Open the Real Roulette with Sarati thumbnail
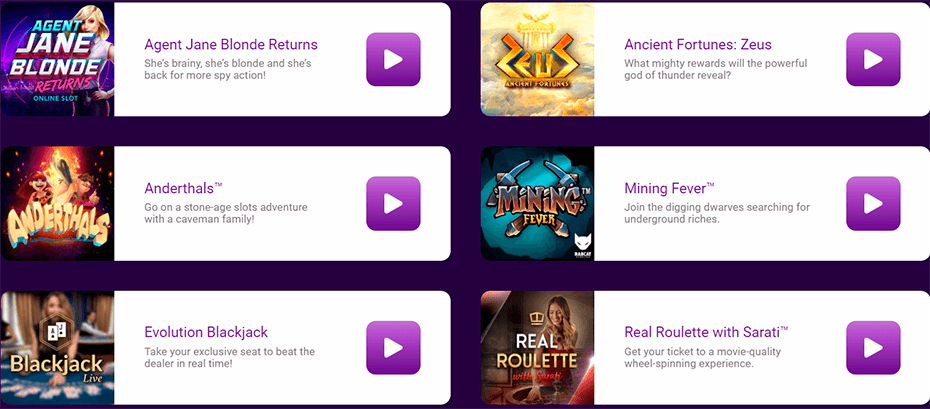The width and height of the screenshot is (930, 409). (537, 347)
